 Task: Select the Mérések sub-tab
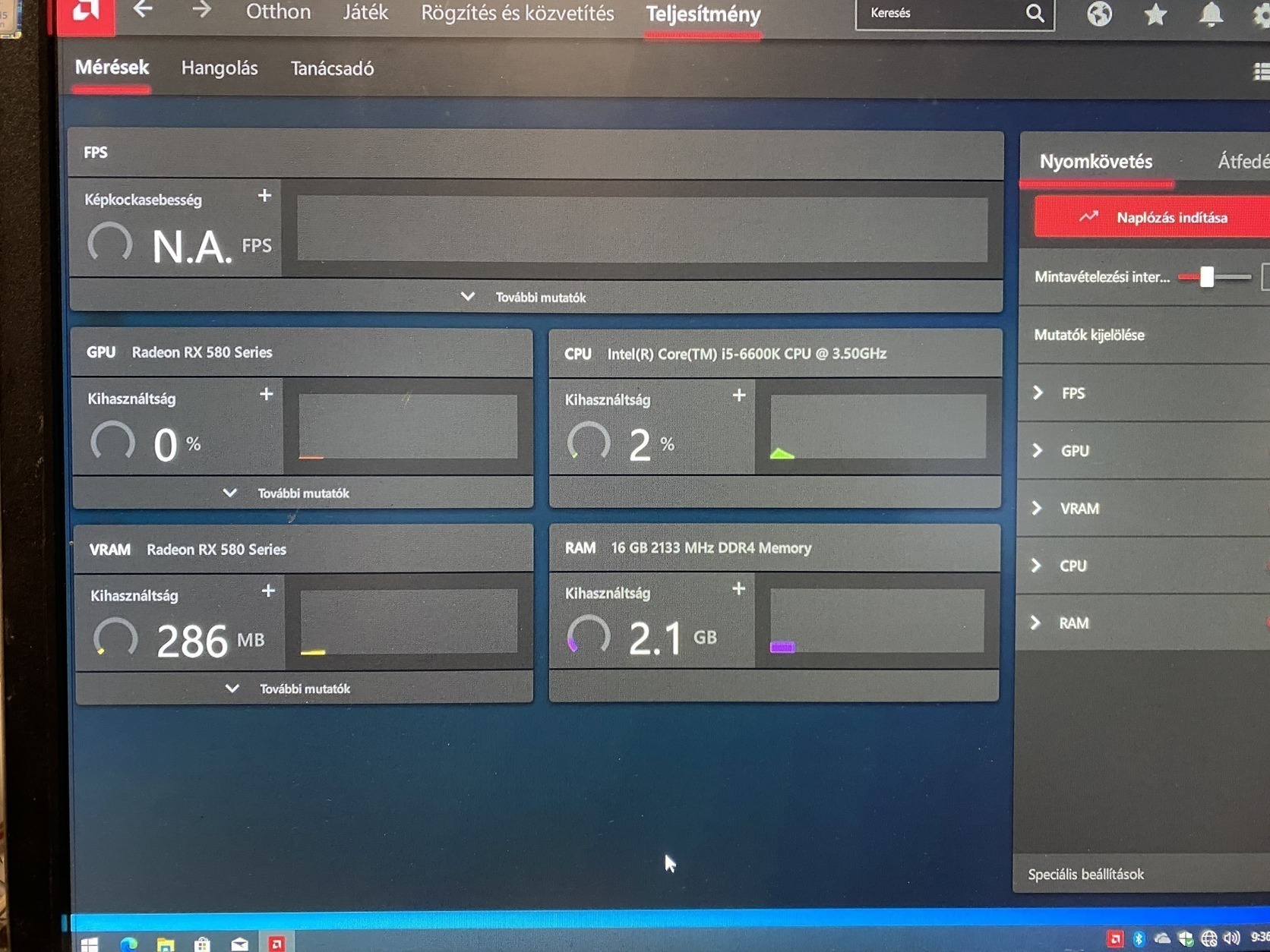click(112, 68)
